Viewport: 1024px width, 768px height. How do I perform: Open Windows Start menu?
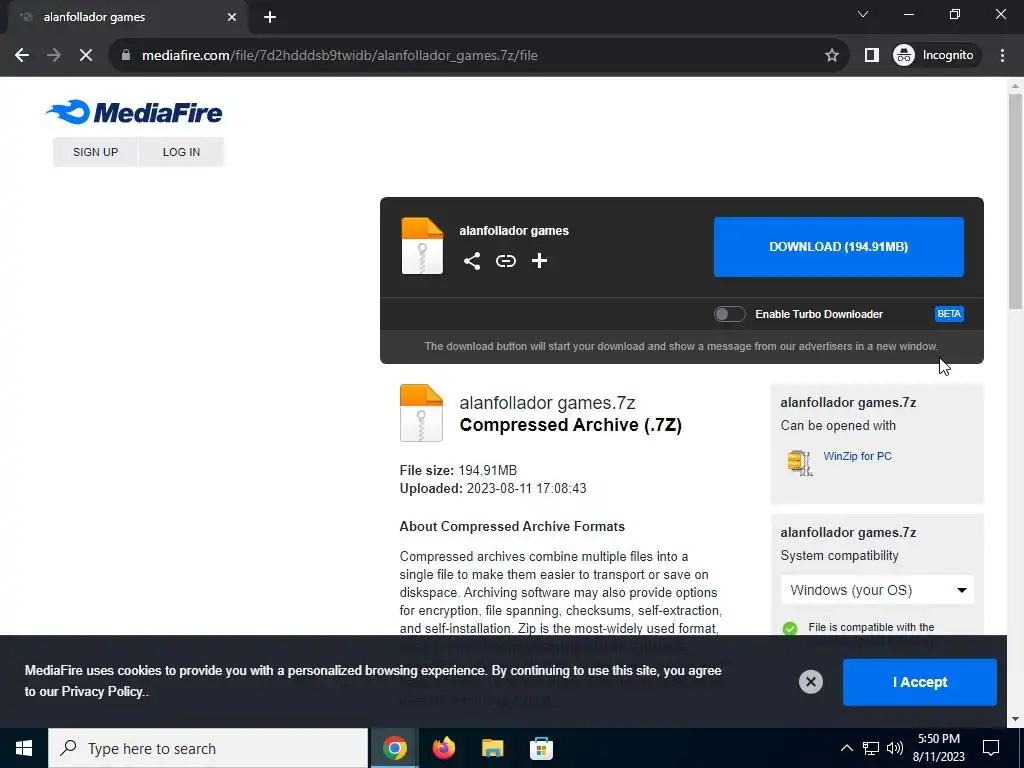coord(24,748)
